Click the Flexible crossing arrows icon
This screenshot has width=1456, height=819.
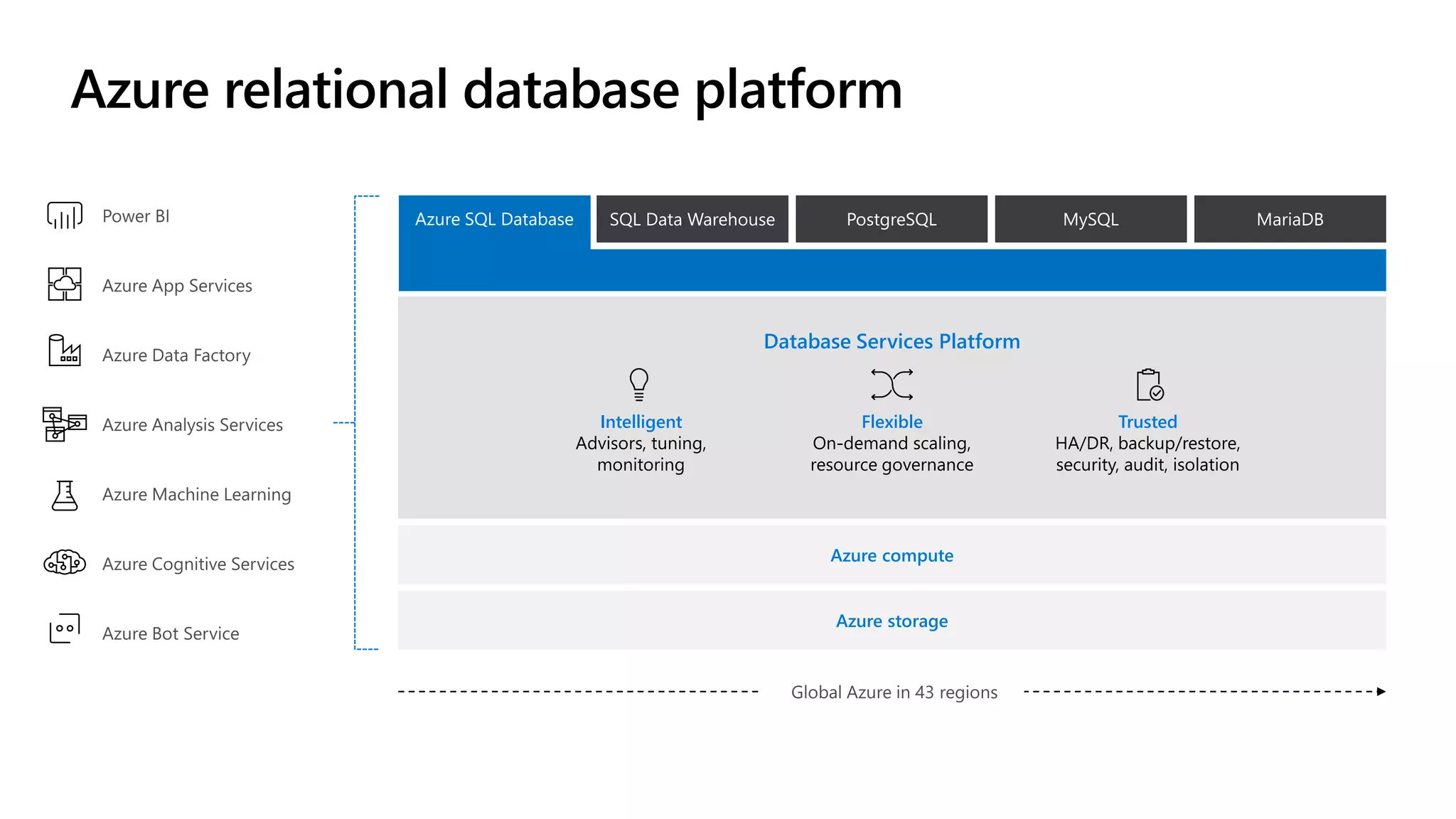(892, 385)
